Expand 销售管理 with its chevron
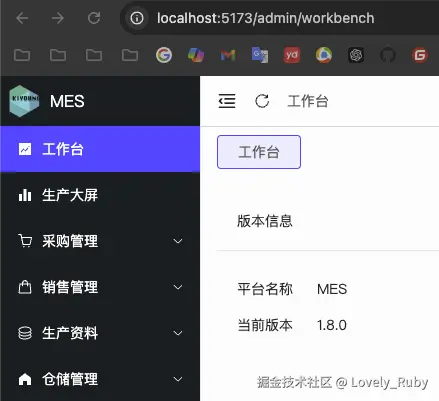The height and width of the screenshot is (401, 439). coord(178,287)
